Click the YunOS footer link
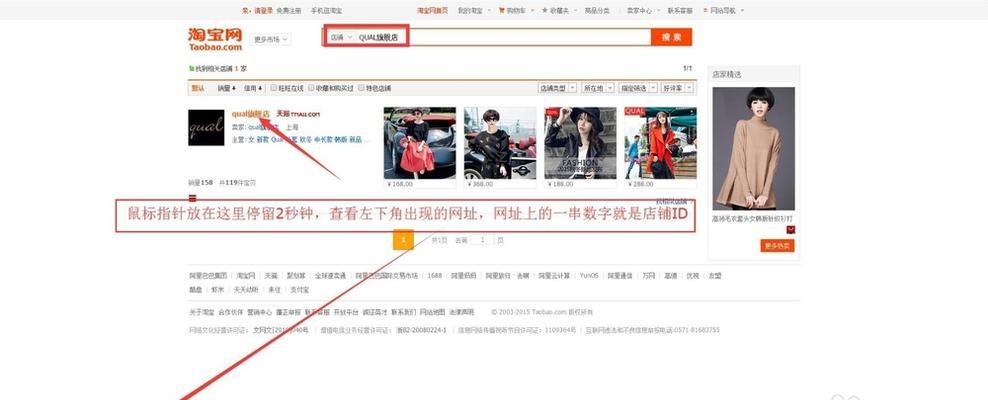This screenshot has height=400, width=988. tap(589, 276)
